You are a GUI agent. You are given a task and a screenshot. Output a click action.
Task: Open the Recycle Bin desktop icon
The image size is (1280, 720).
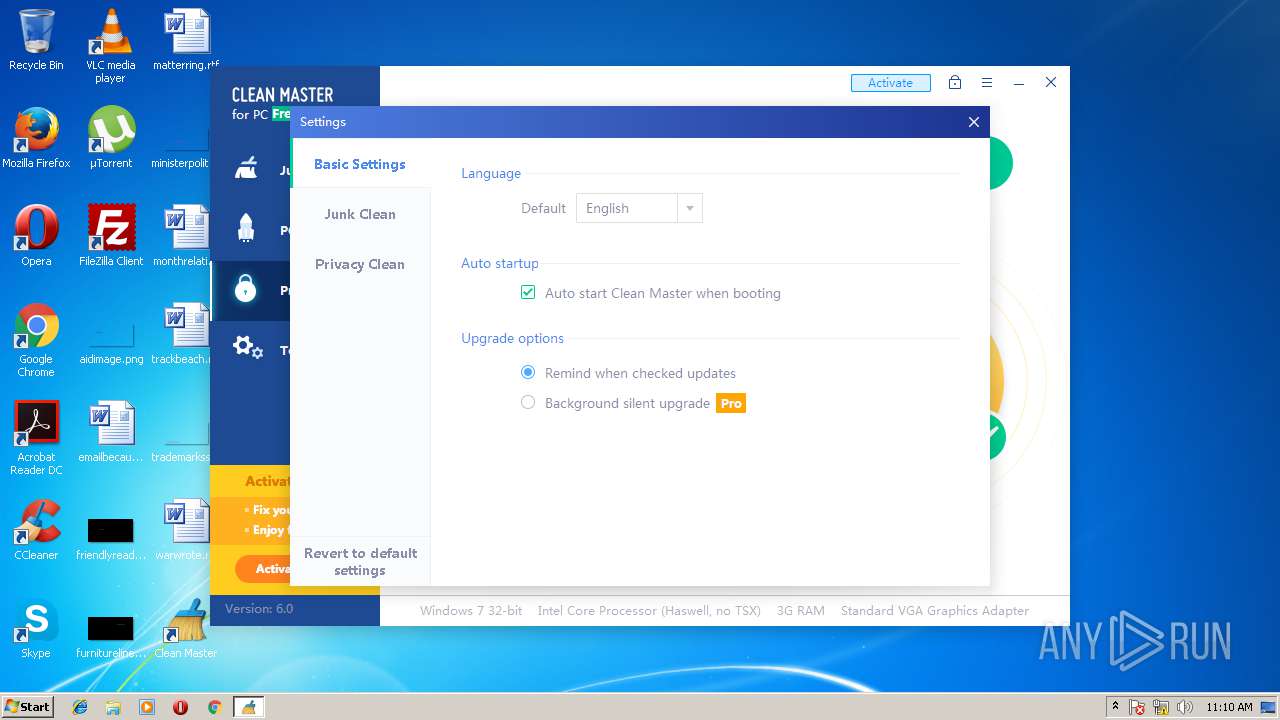pos(36,40)
